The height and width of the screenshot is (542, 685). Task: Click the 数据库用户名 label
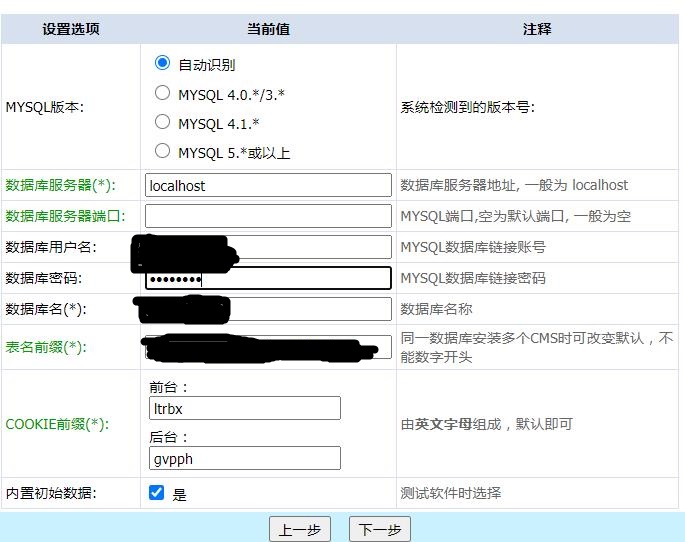[51, 247]
